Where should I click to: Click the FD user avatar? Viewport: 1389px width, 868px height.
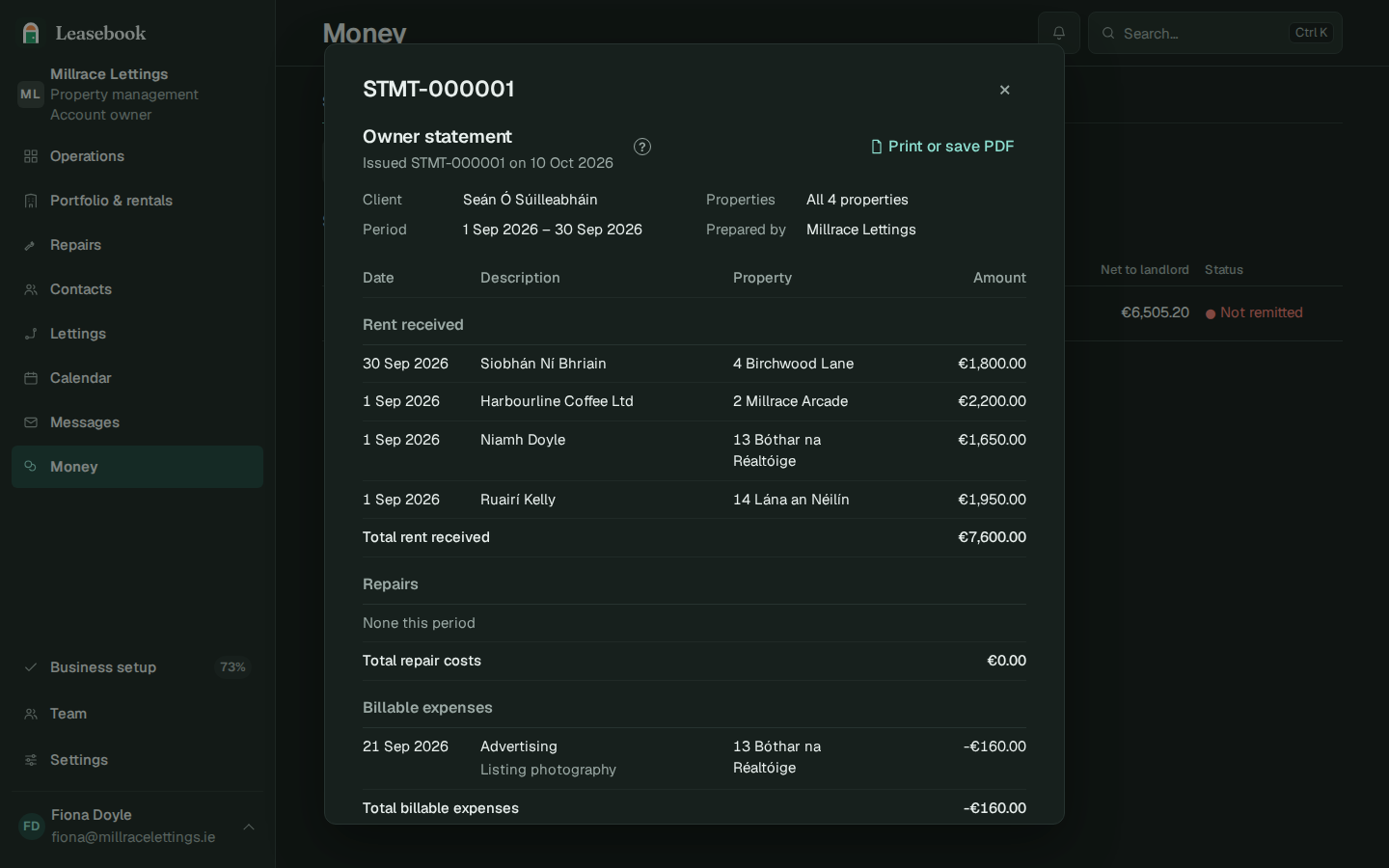[x=32, y=827]
